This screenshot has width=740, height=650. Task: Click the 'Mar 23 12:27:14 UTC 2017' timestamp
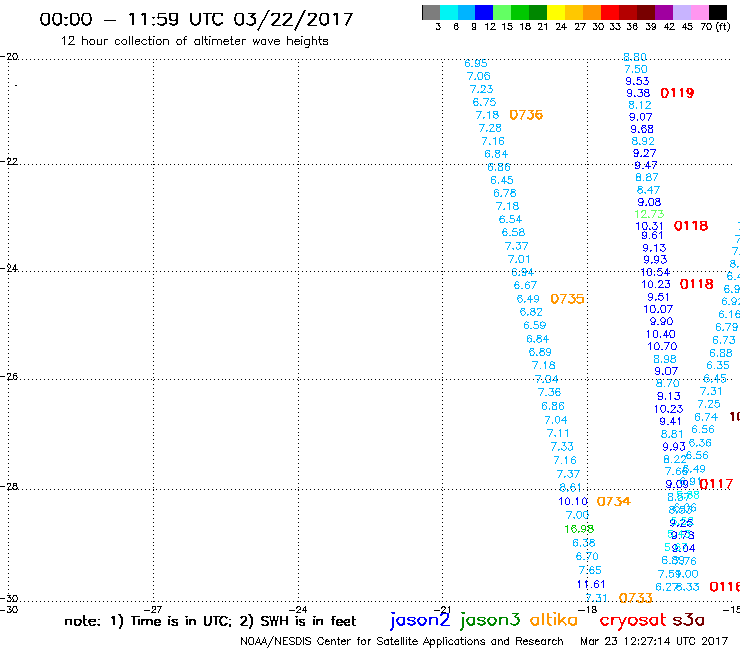654,641
